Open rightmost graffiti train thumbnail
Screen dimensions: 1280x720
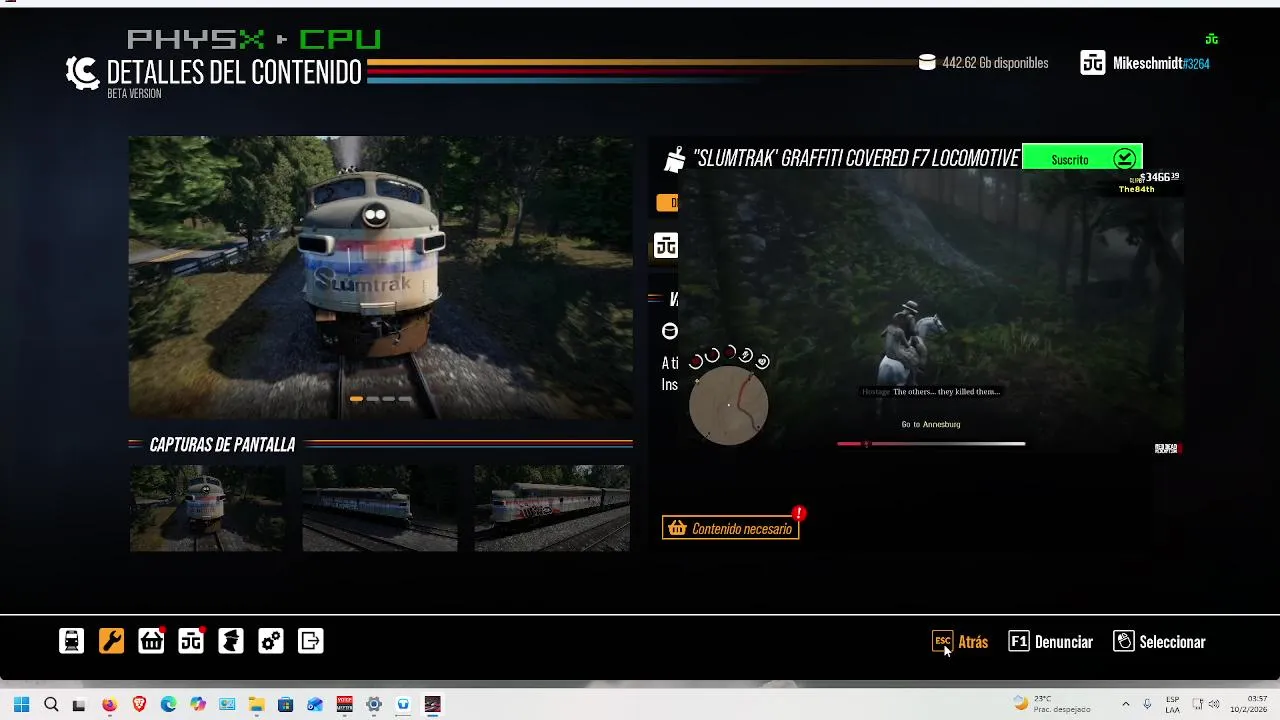click(552, 508)
